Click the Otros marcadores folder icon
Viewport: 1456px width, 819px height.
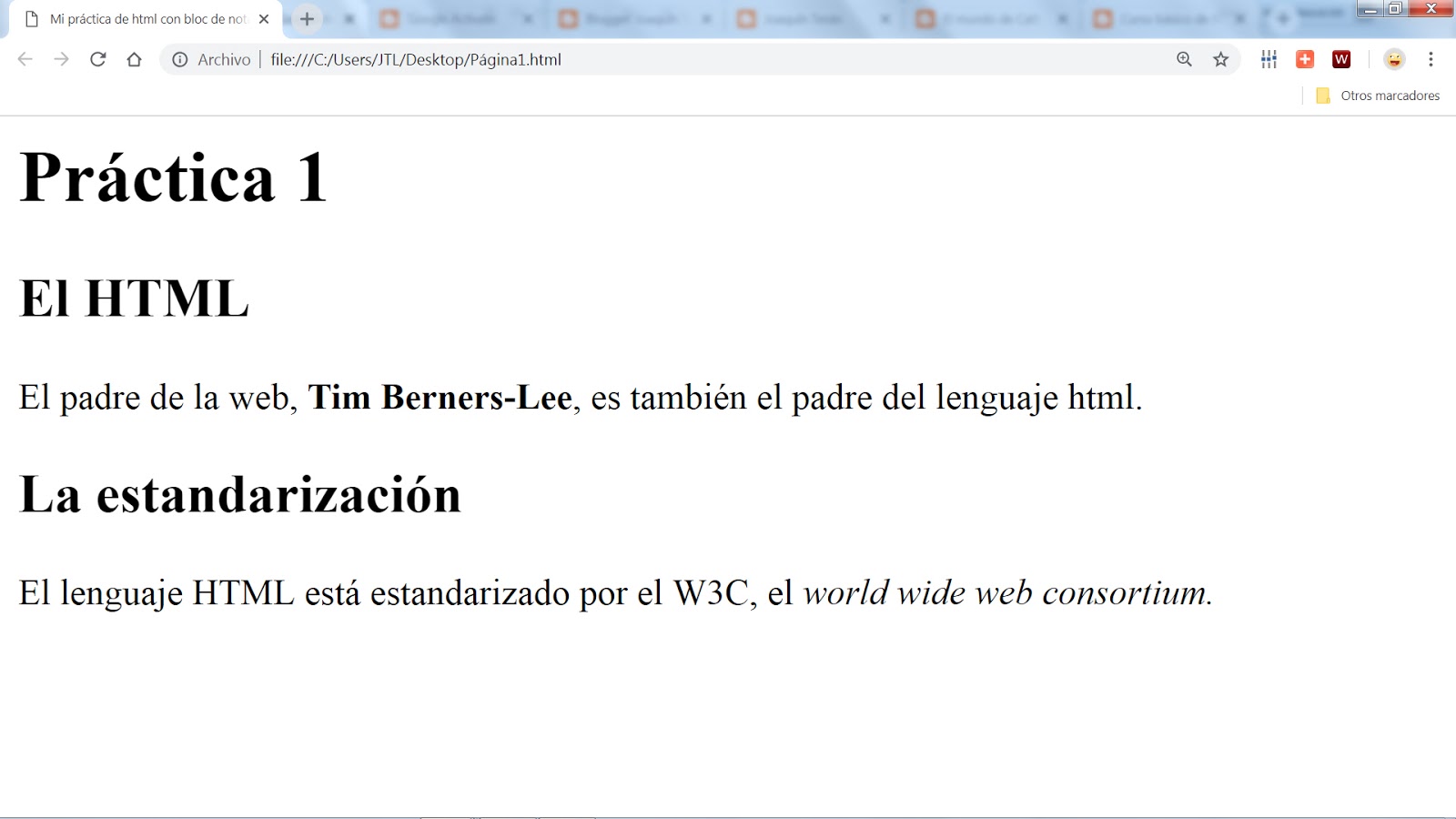coord(1323,96)
